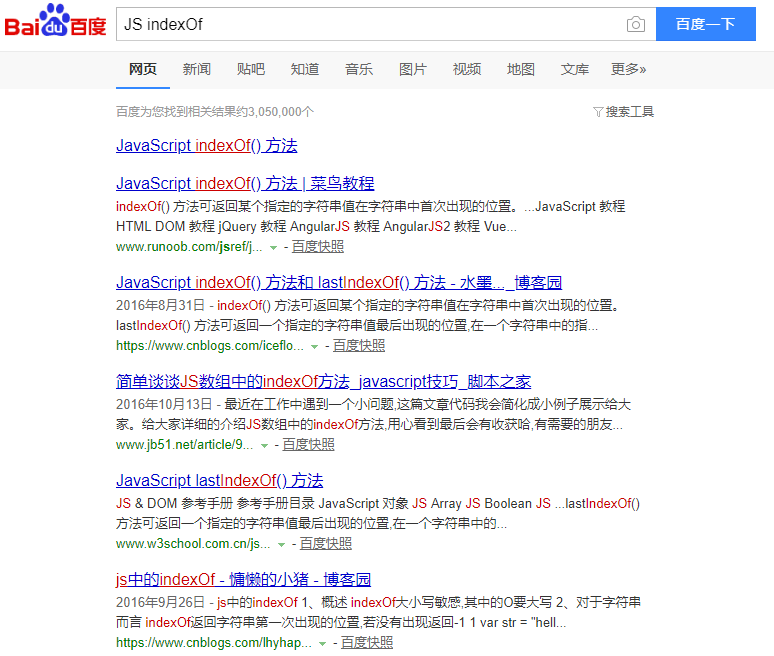
Task: Open 简单谈谈JS数组中的indexOf方法 result
Action: [x=323, y=381]
